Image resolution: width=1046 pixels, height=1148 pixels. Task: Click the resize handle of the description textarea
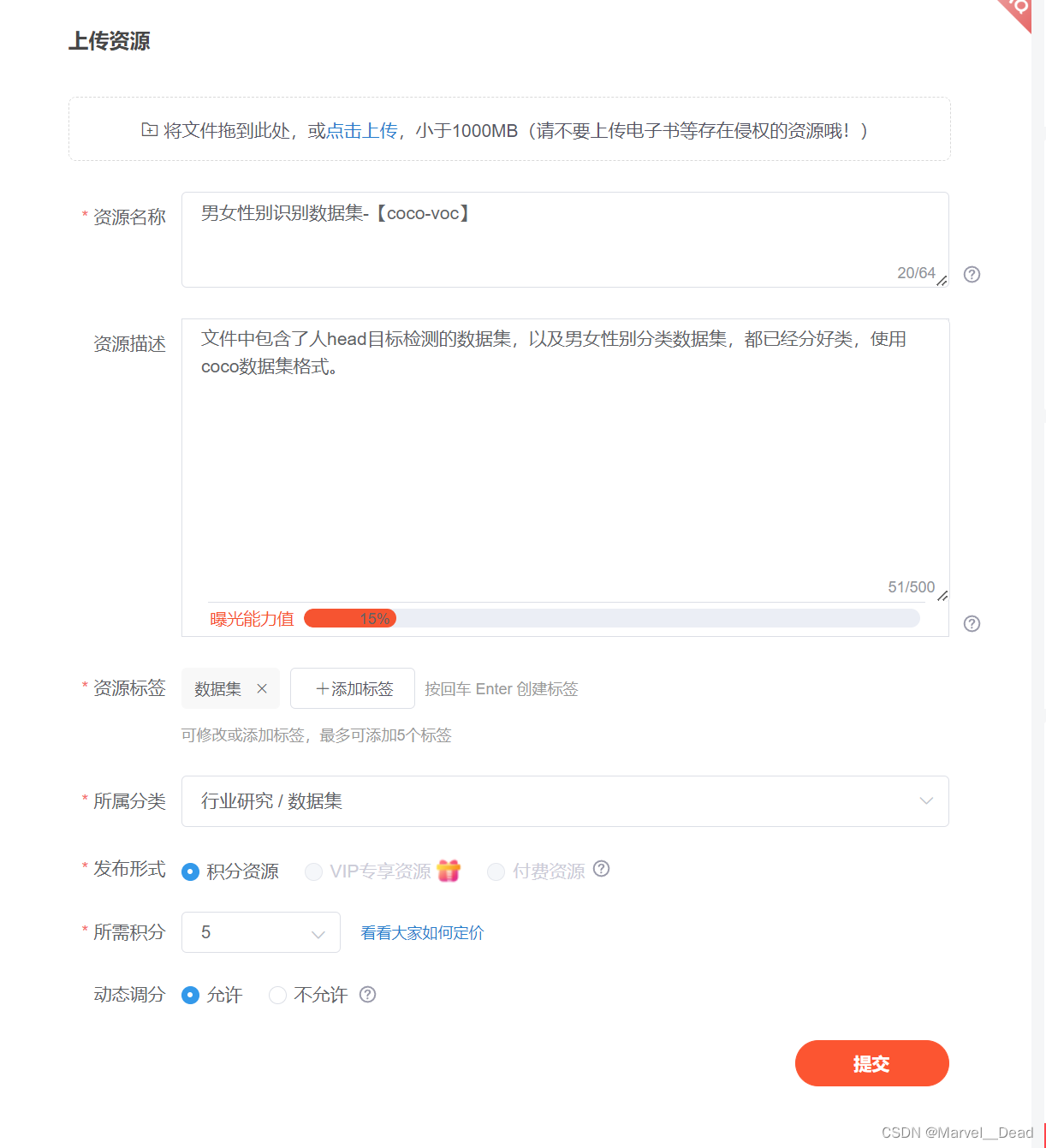click(x=942, y=595)
